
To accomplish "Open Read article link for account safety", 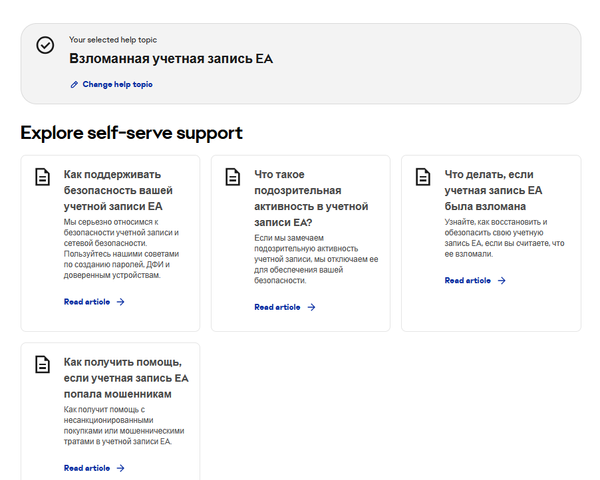I will (x=87, y=301).
